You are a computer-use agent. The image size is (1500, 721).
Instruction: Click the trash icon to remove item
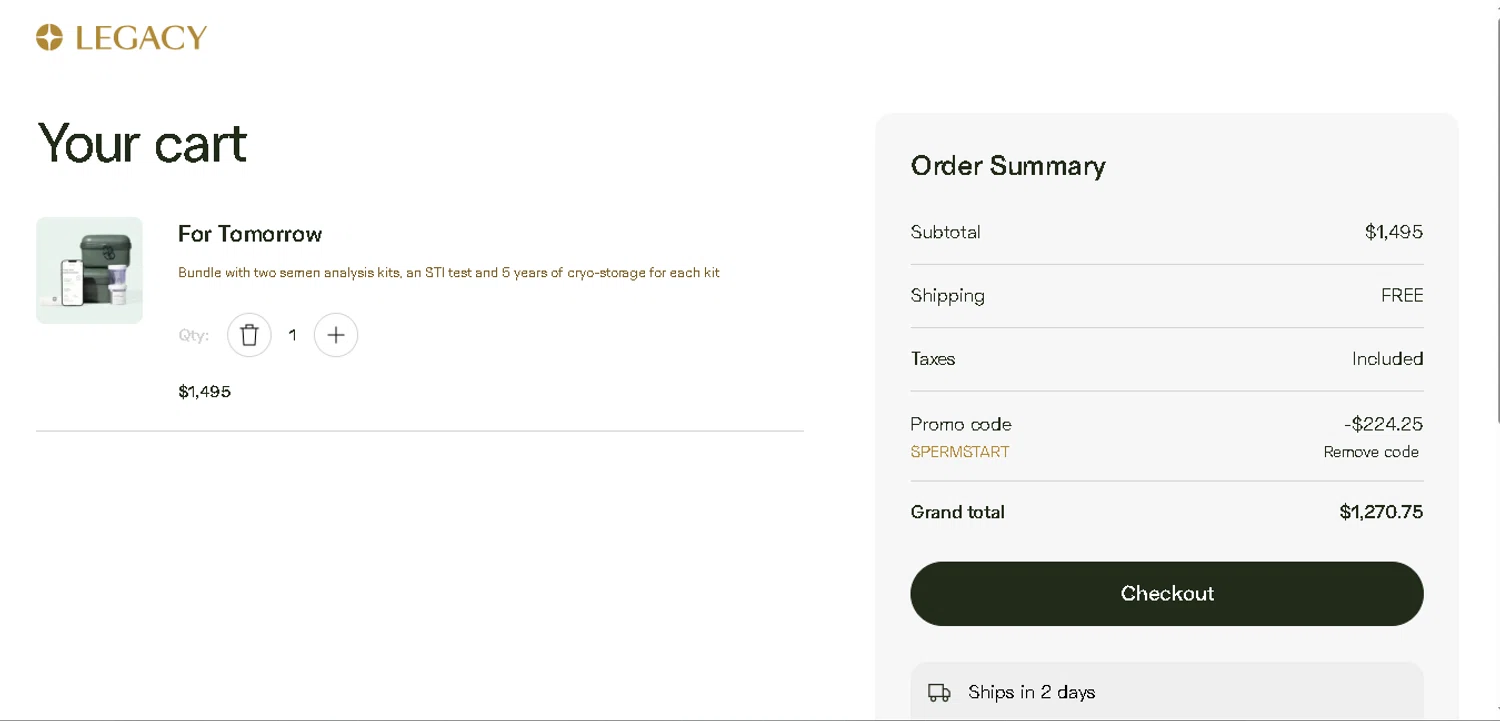(249, 335)
